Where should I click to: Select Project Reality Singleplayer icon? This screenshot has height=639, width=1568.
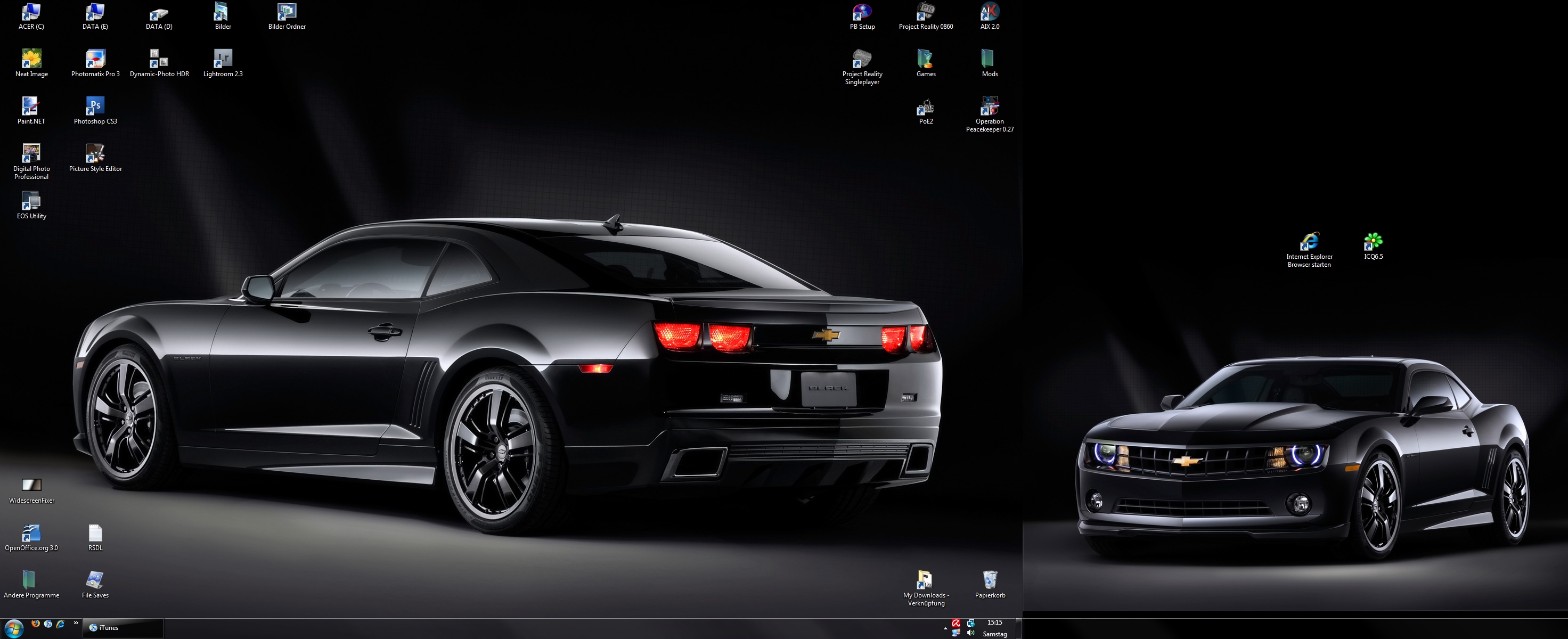click(862, 67)
